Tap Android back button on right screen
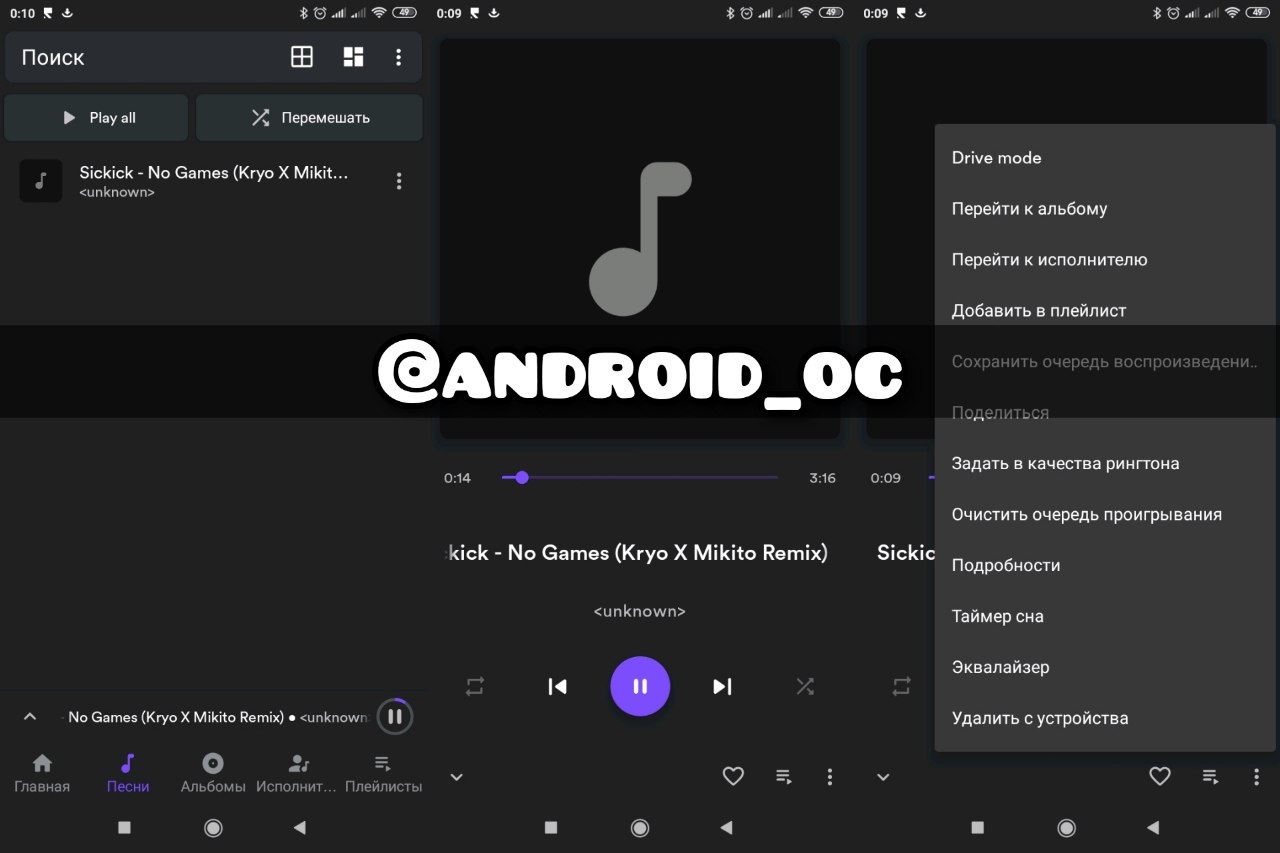This screenshot has height=853, width=1280. click(1153, 827)
